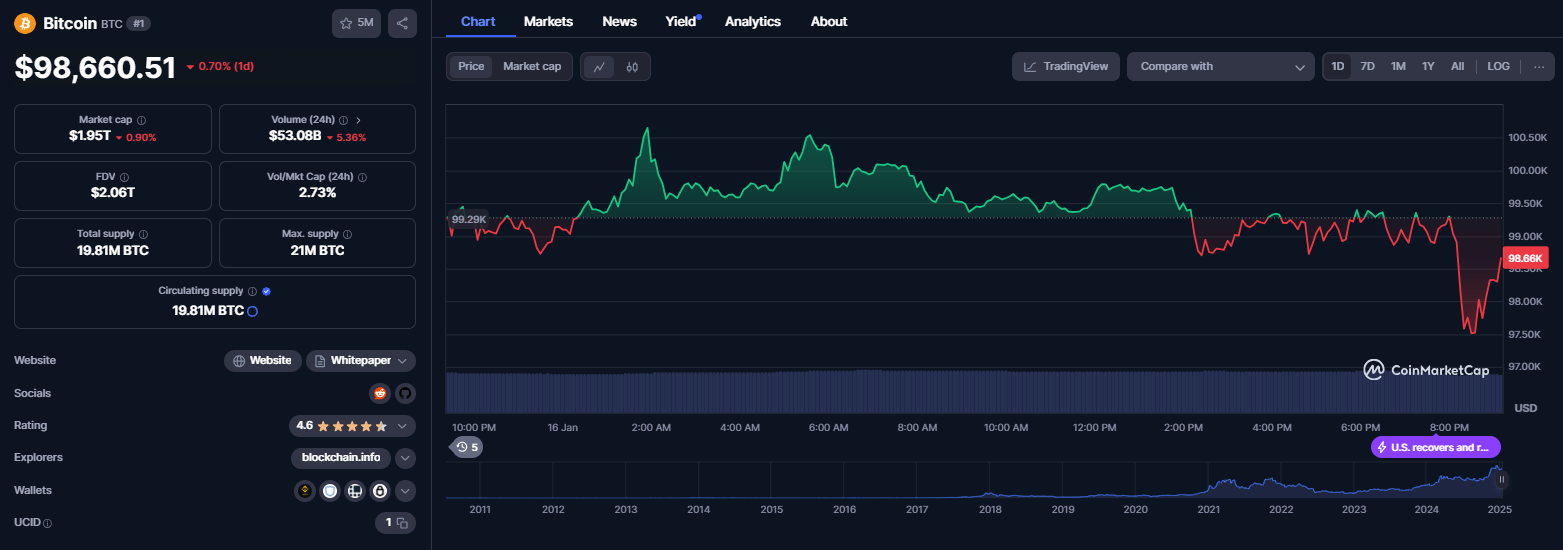Viewport: 1563px width, 550px height.
Task: Copy the UCID value
Action: pyautogui.click(x=402, y=523)
